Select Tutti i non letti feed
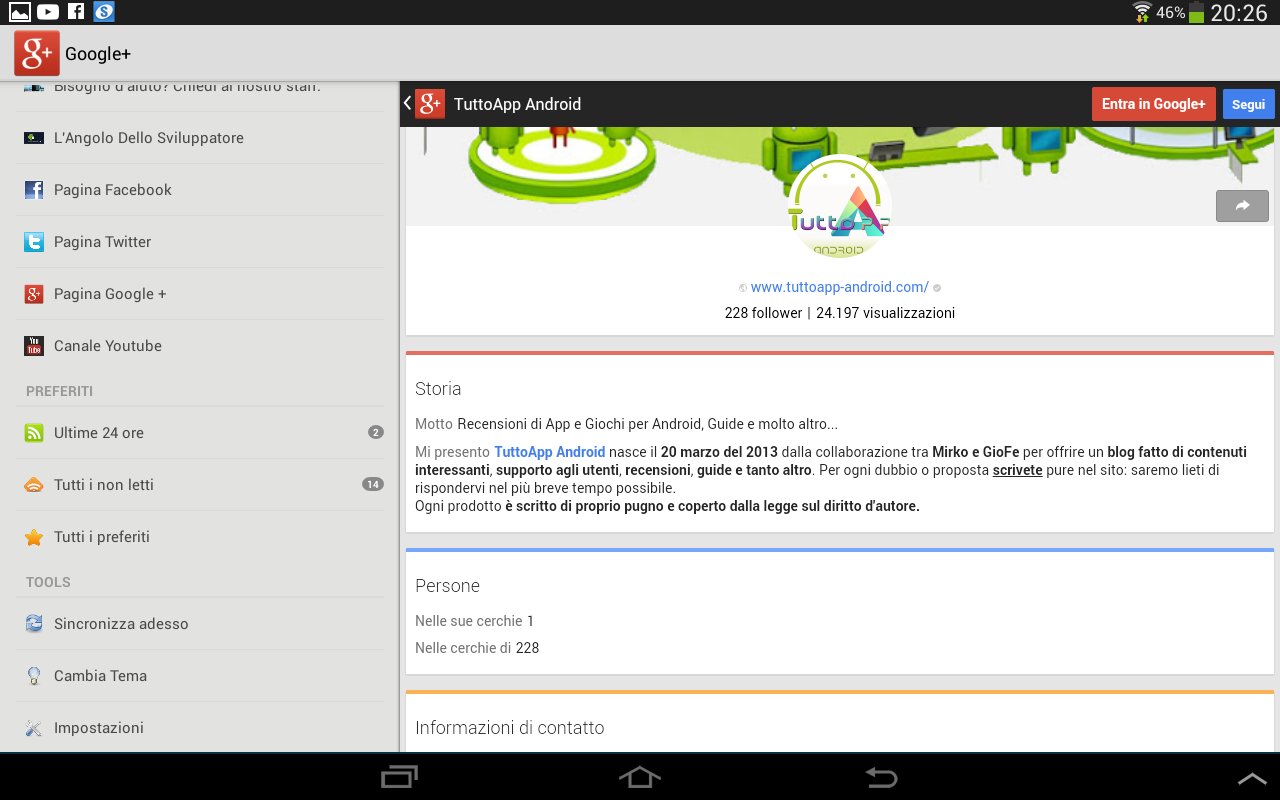The height and width of the screenshot is (800, 1280). 200,485
